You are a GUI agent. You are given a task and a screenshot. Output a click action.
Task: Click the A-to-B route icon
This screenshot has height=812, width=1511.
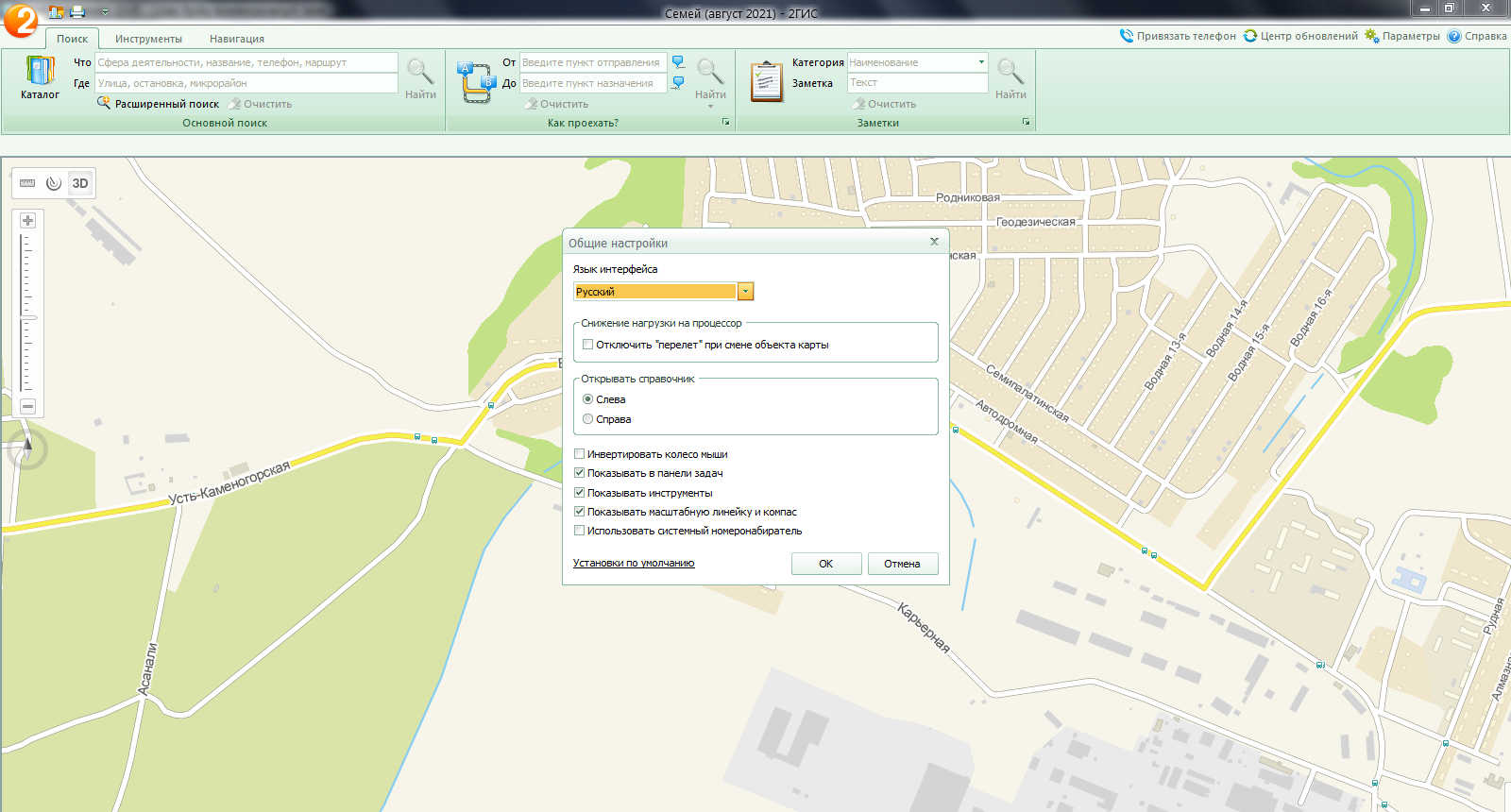click(x=475, y=82)
